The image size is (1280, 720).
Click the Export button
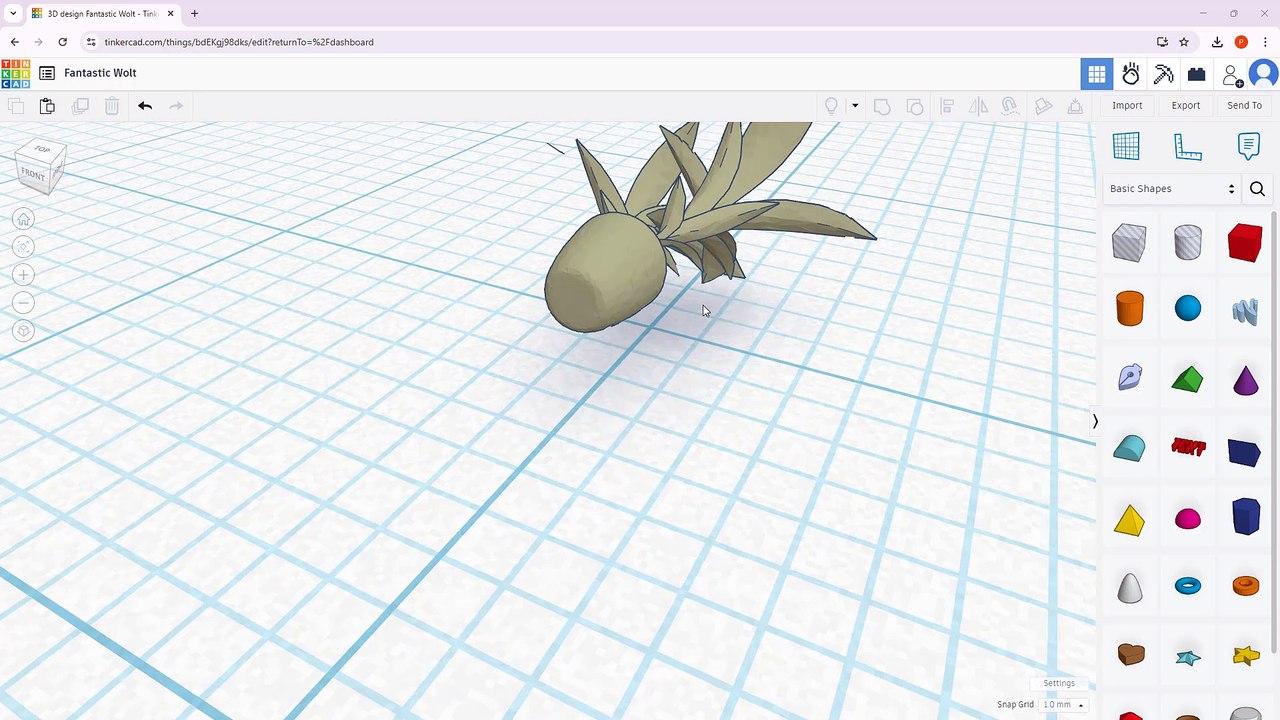click(1186, 105)
